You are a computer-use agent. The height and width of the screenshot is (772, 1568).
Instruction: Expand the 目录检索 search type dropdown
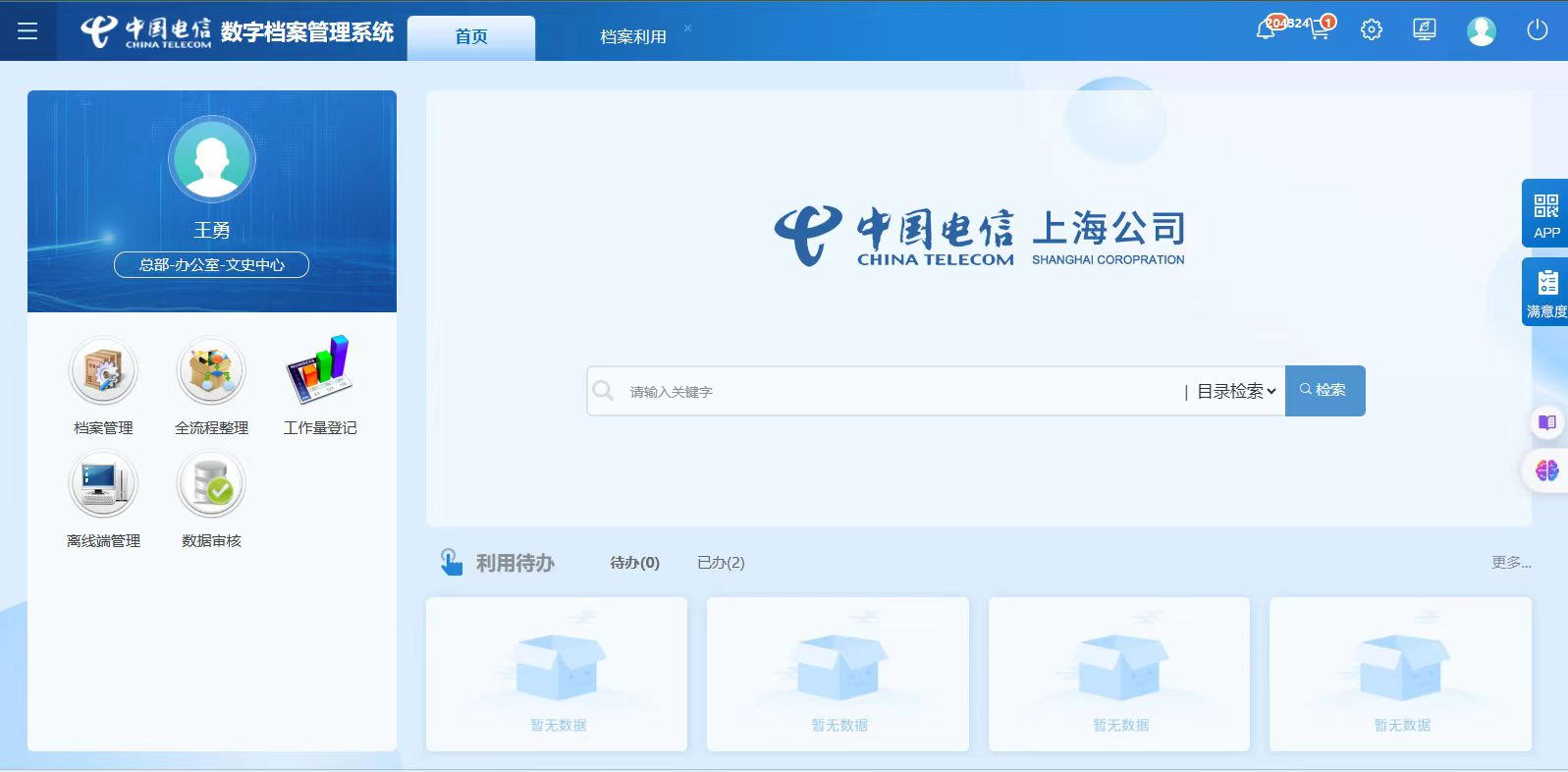click(1236, 391)
